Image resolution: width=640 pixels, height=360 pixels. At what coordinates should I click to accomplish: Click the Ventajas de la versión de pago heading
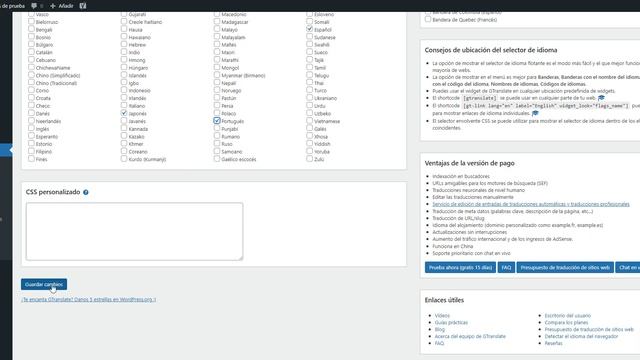469,163
